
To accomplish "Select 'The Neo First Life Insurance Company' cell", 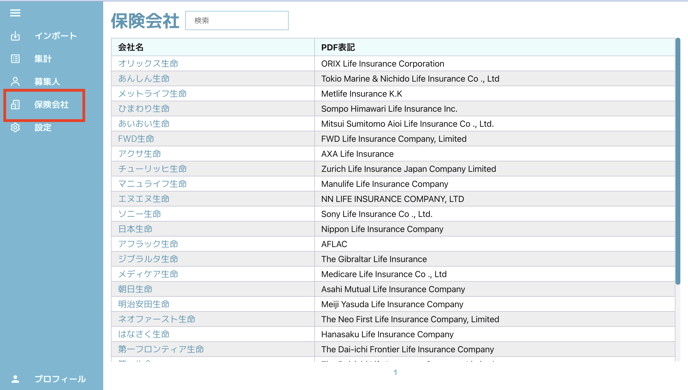I will pos(494,319).
